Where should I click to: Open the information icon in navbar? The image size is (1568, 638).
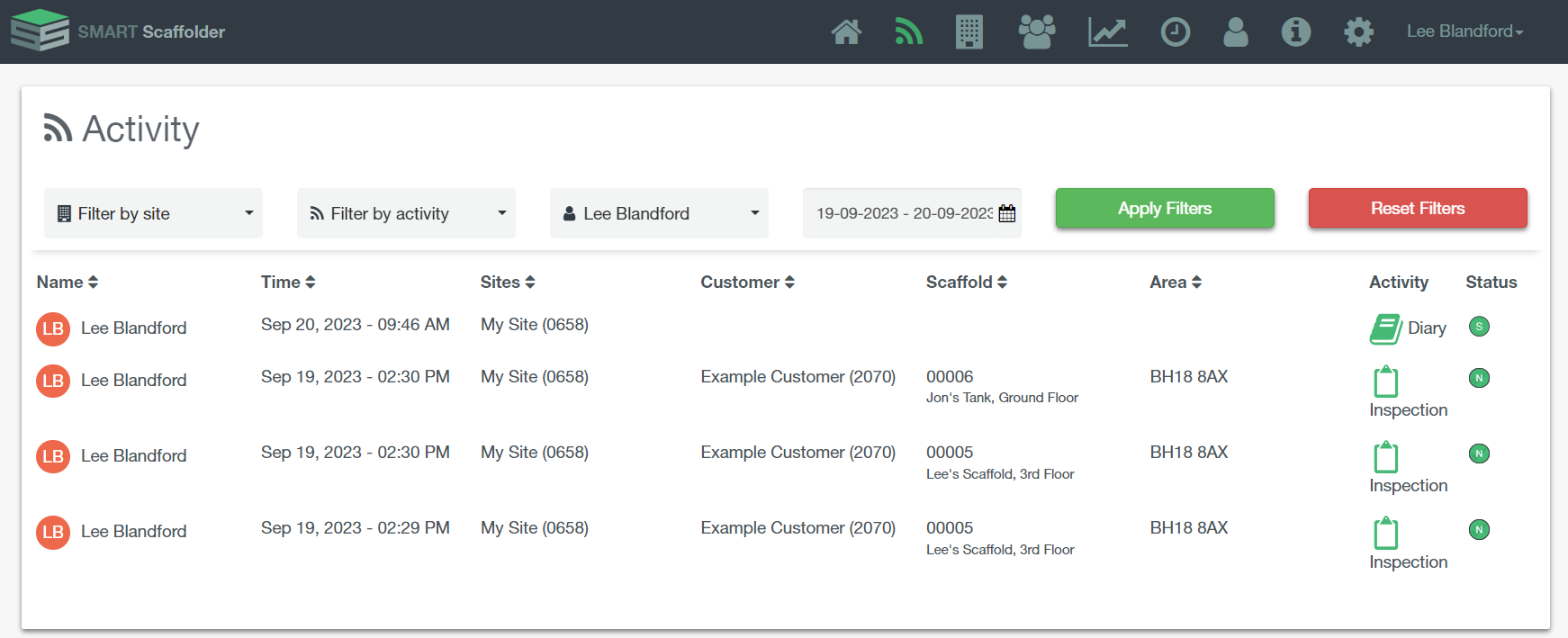[x=1296, y=32]
